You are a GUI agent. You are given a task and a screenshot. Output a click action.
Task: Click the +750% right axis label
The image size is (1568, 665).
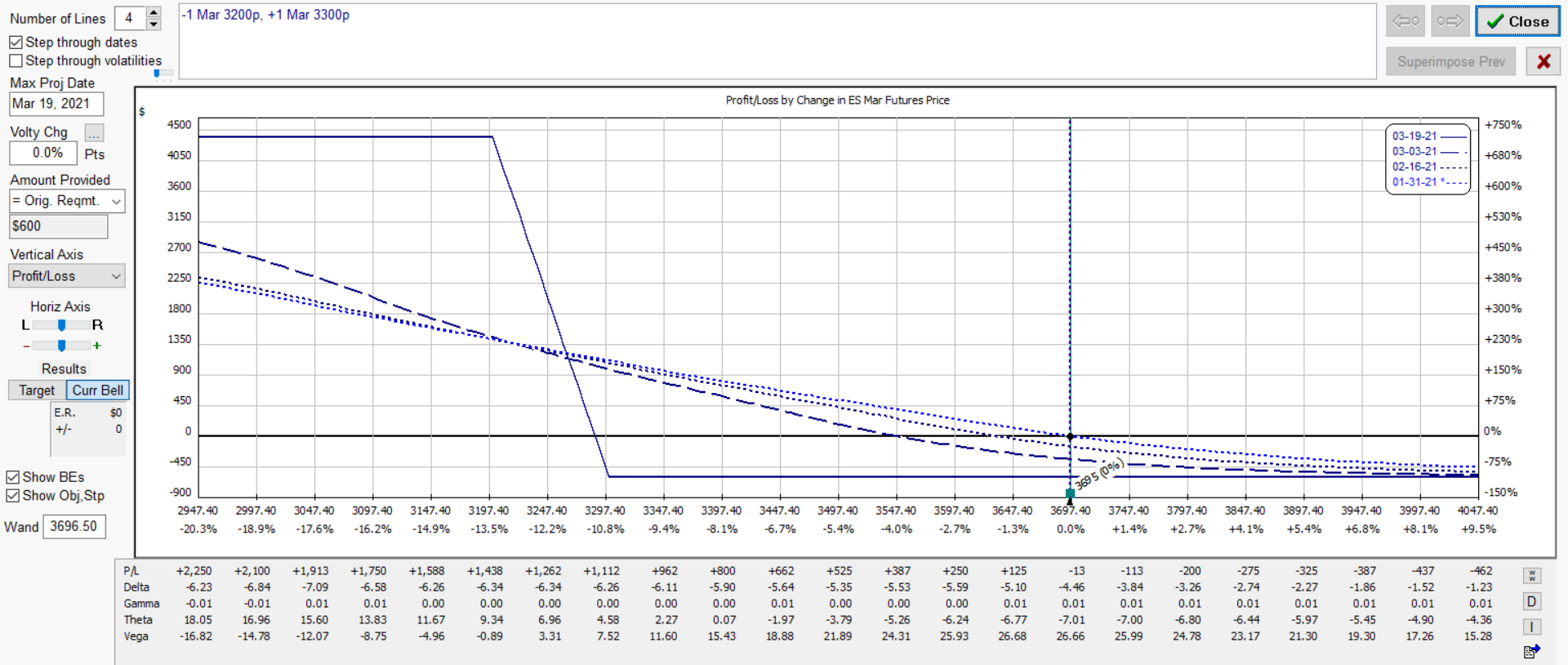[x=1503, y=125]
